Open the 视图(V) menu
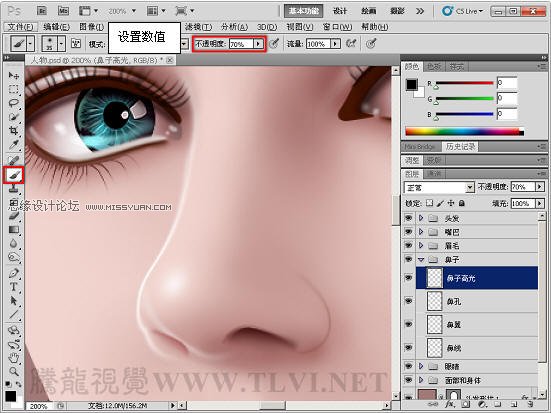The width and height of the screenshot is (551, 413). (299, 27)
